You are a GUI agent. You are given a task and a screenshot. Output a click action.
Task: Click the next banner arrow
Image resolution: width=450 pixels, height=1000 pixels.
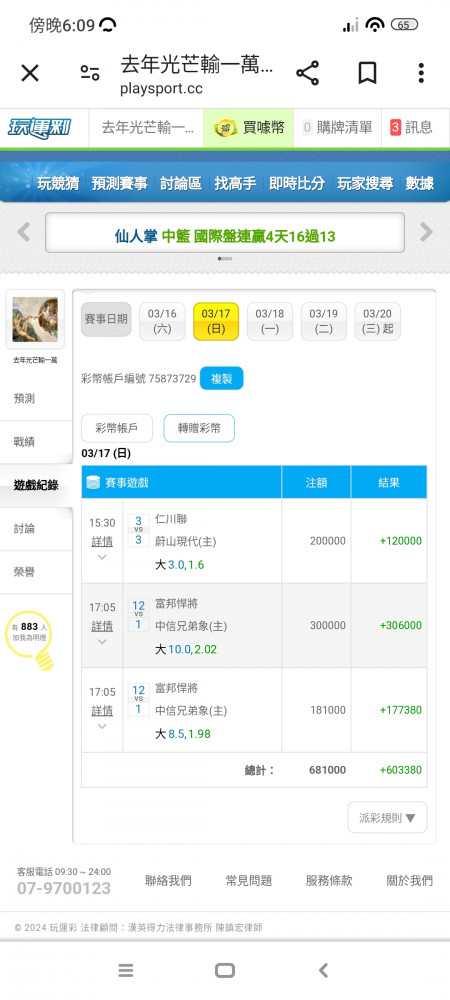coord(426,232)
